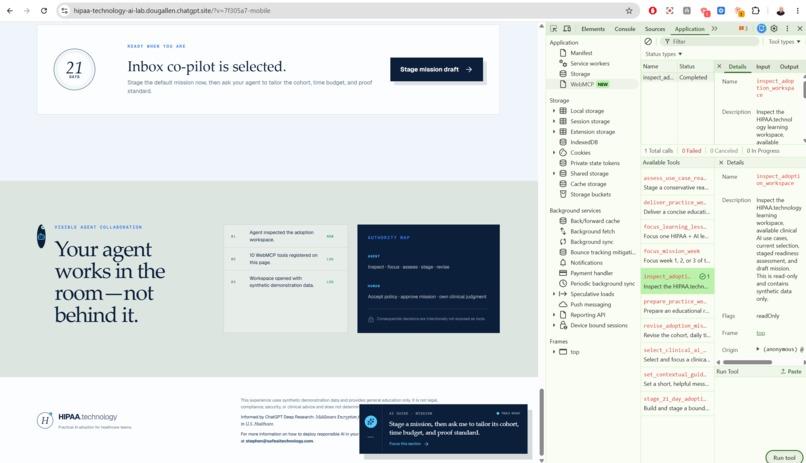Click the HIPAA technology footer logo

(x=77, y=420)
